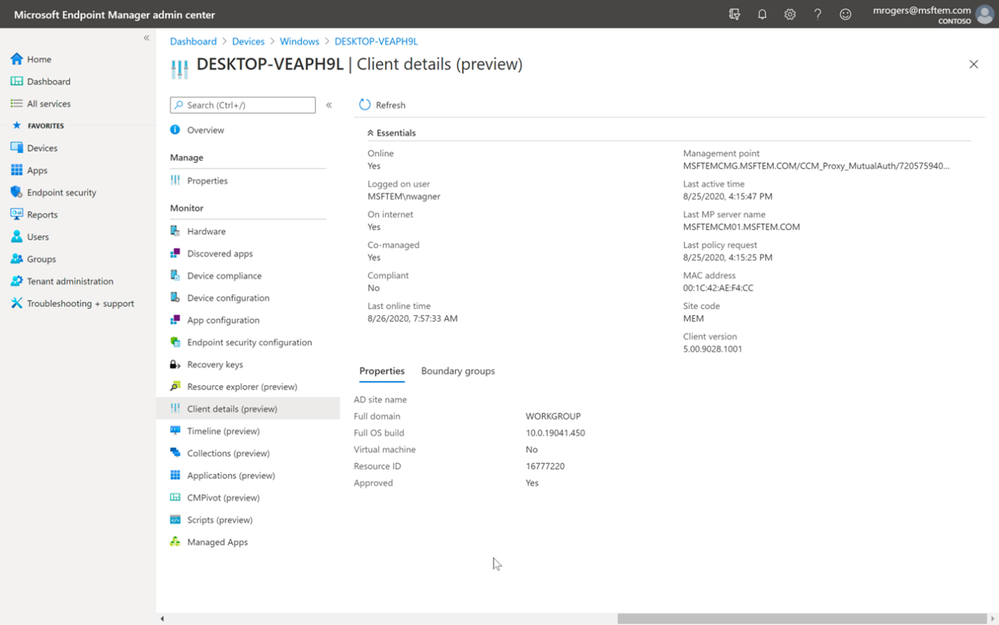Screen dimensions: 999x625
Task: Select the Properties tab under Essentials
Action: pyautogui.click(x=382, y=371)
